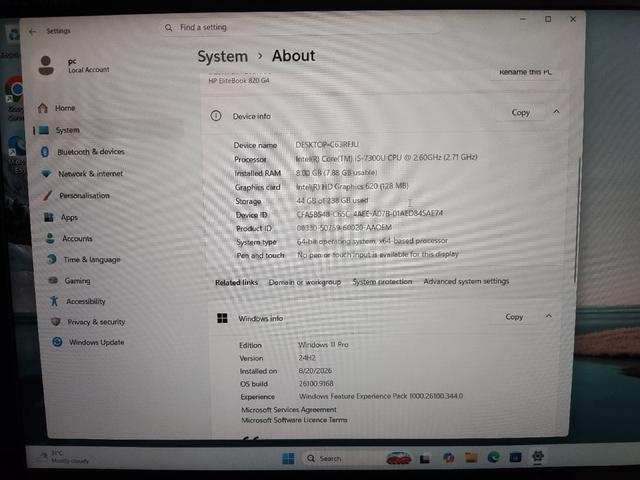Click the search magnifier icon in Settings
The image size is (640, 480).
[x=168, y=27]
